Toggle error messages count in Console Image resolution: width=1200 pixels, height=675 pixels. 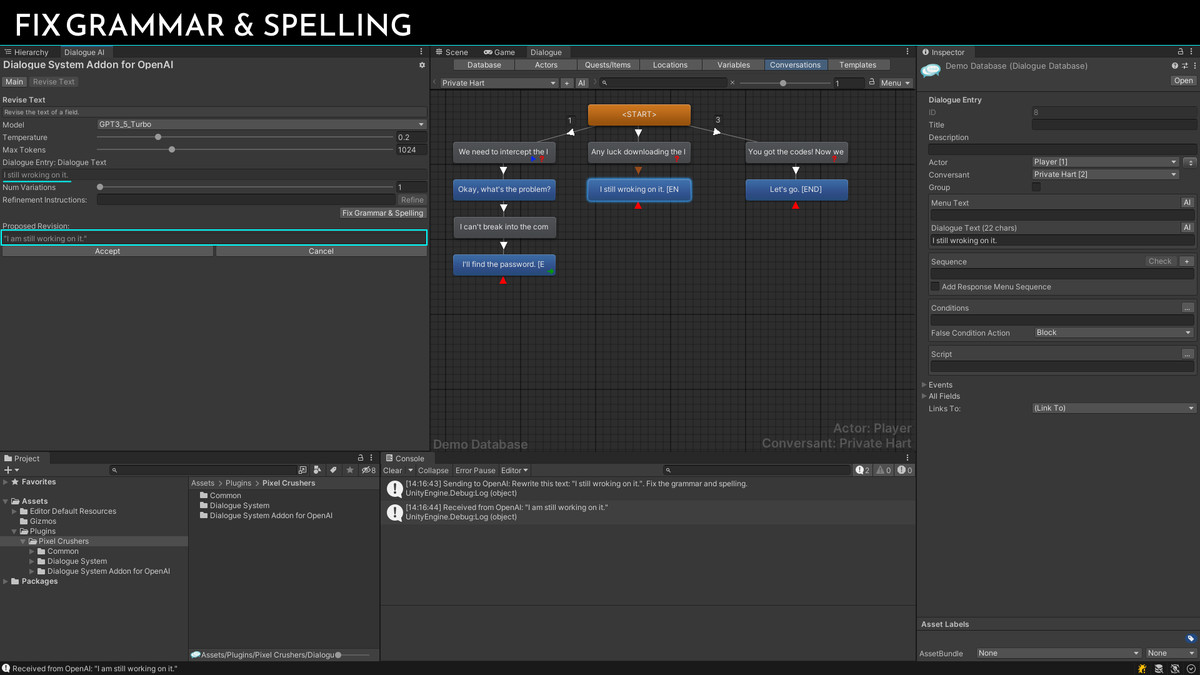tap(904, 470)
